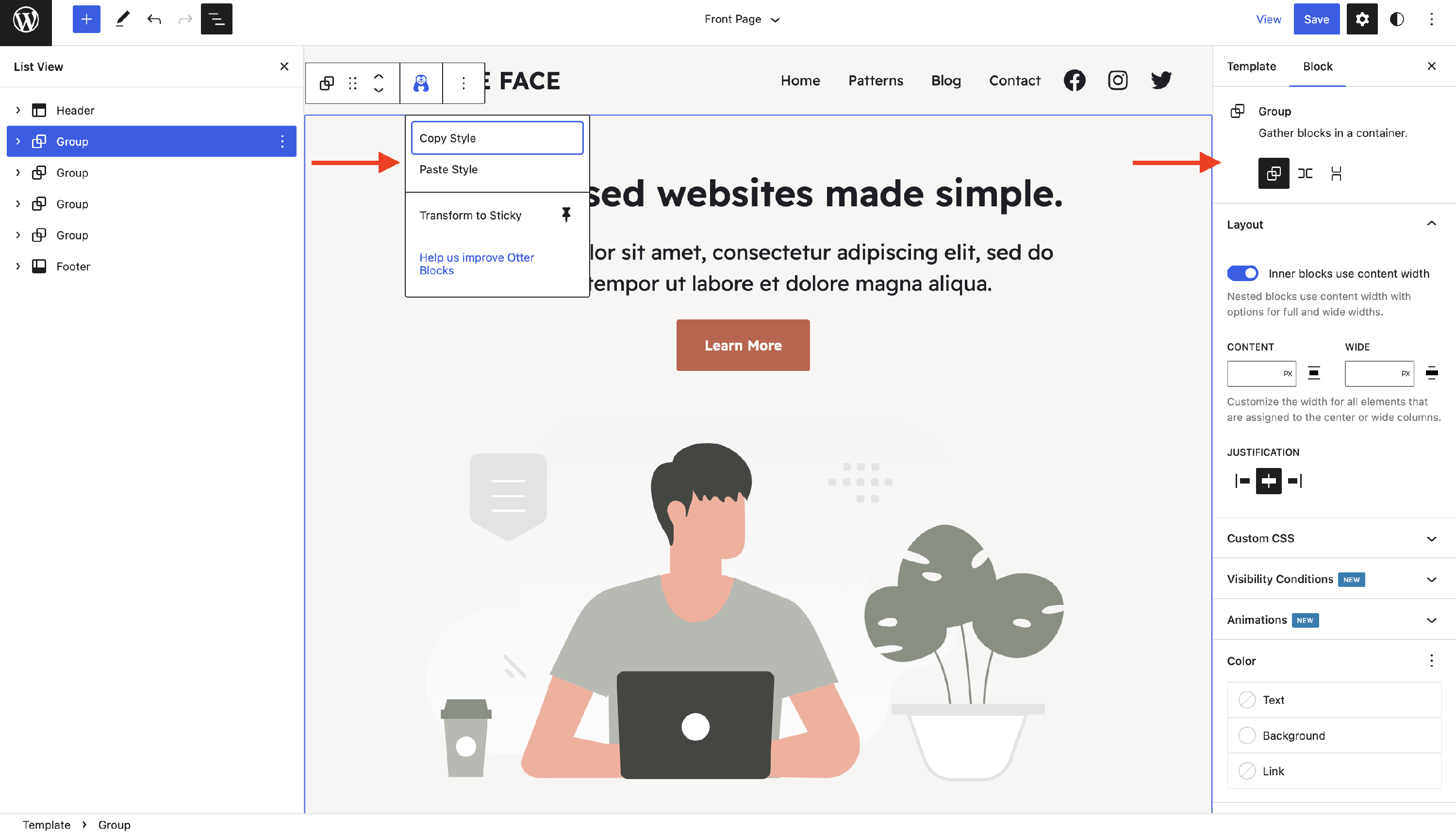The image size is (1456, 835).
Task: Click the Save button
Action: pyautogui.click(x=1316, y=19)
